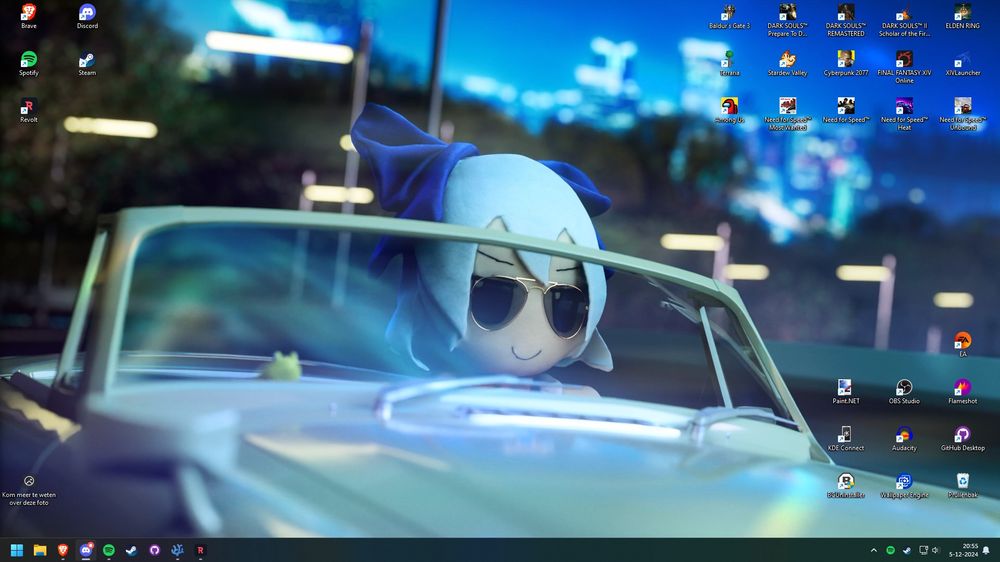
Task: Open Steam from the taskbar
Action: [131, 550]
